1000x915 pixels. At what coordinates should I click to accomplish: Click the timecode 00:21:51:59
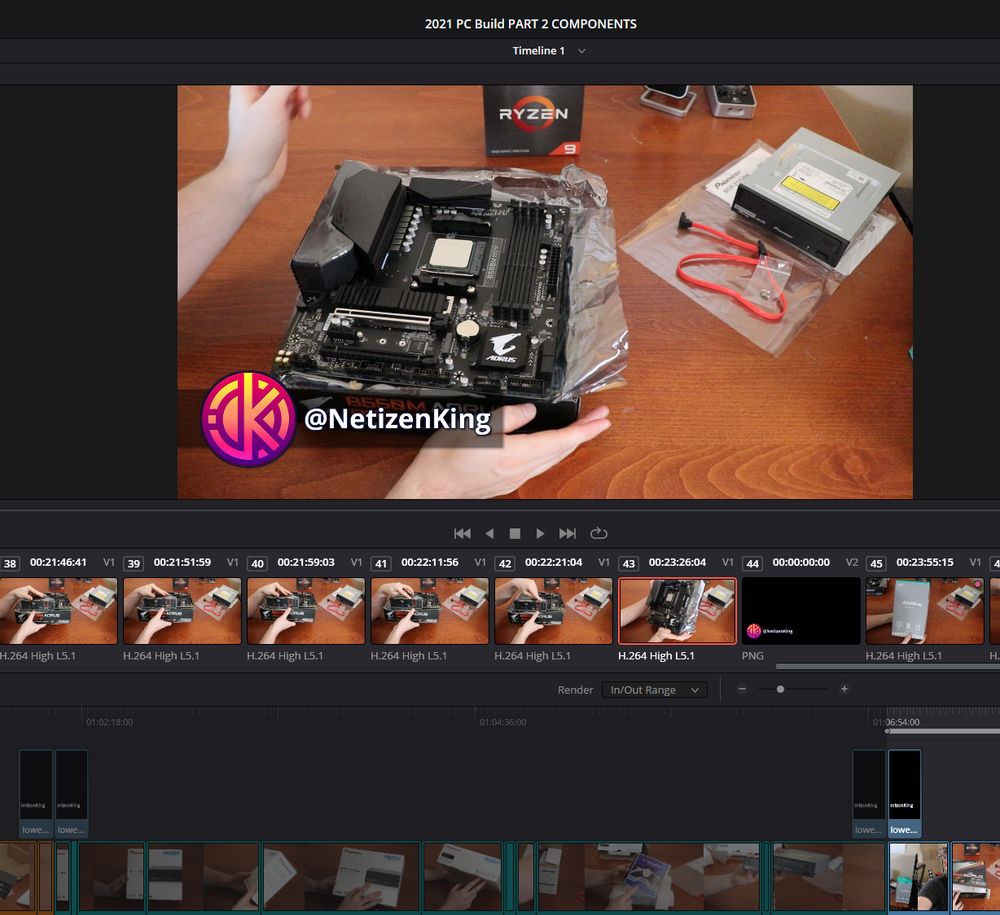coord(182,562)
